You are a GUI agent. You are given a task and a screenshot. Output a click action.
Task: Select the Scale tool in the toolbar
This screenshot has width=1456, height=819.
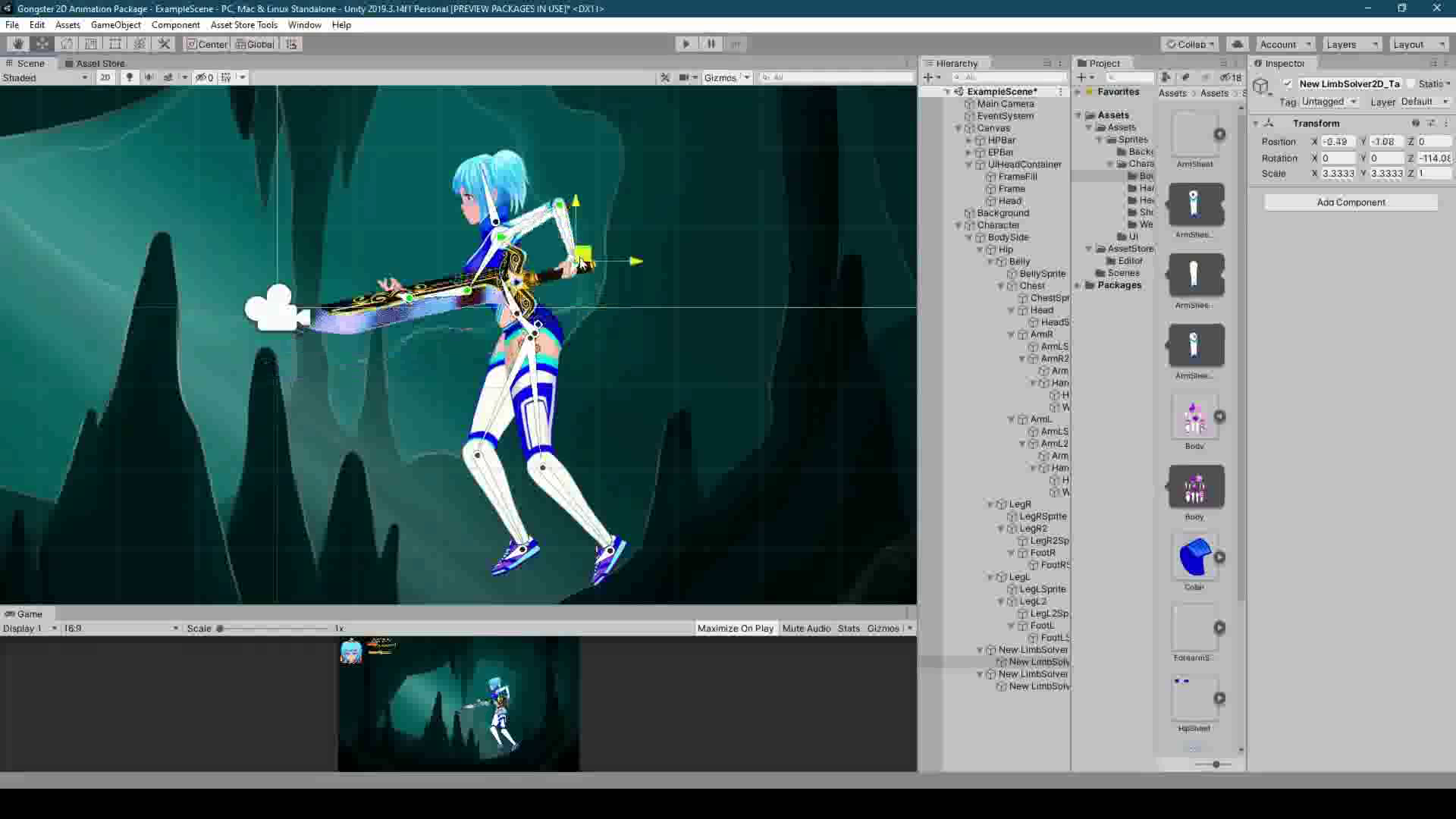coord(91,44)
